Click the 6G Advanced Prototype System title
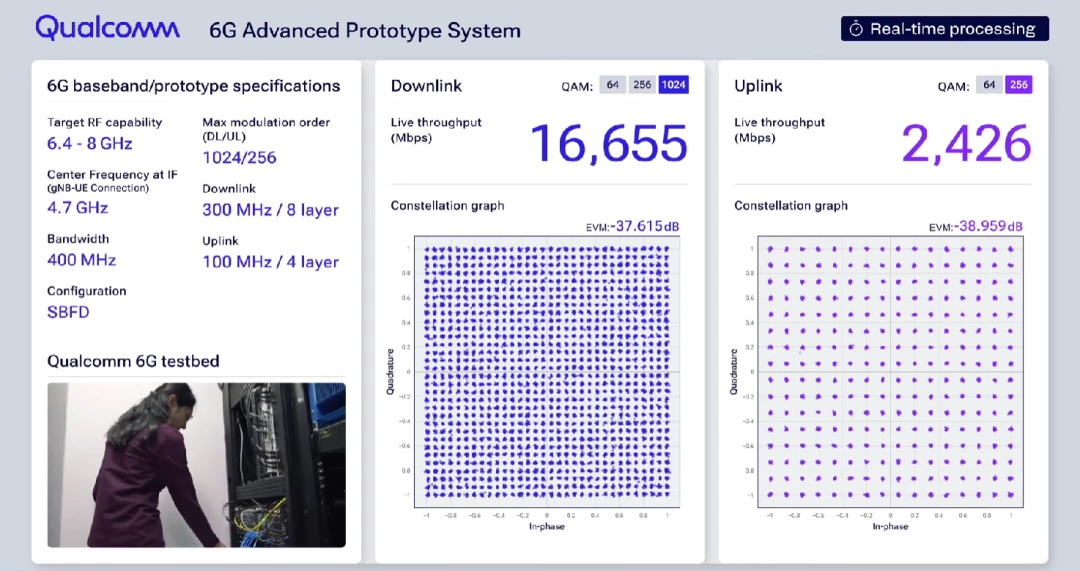Screen dimensions: 1080x571 [365, 31]
